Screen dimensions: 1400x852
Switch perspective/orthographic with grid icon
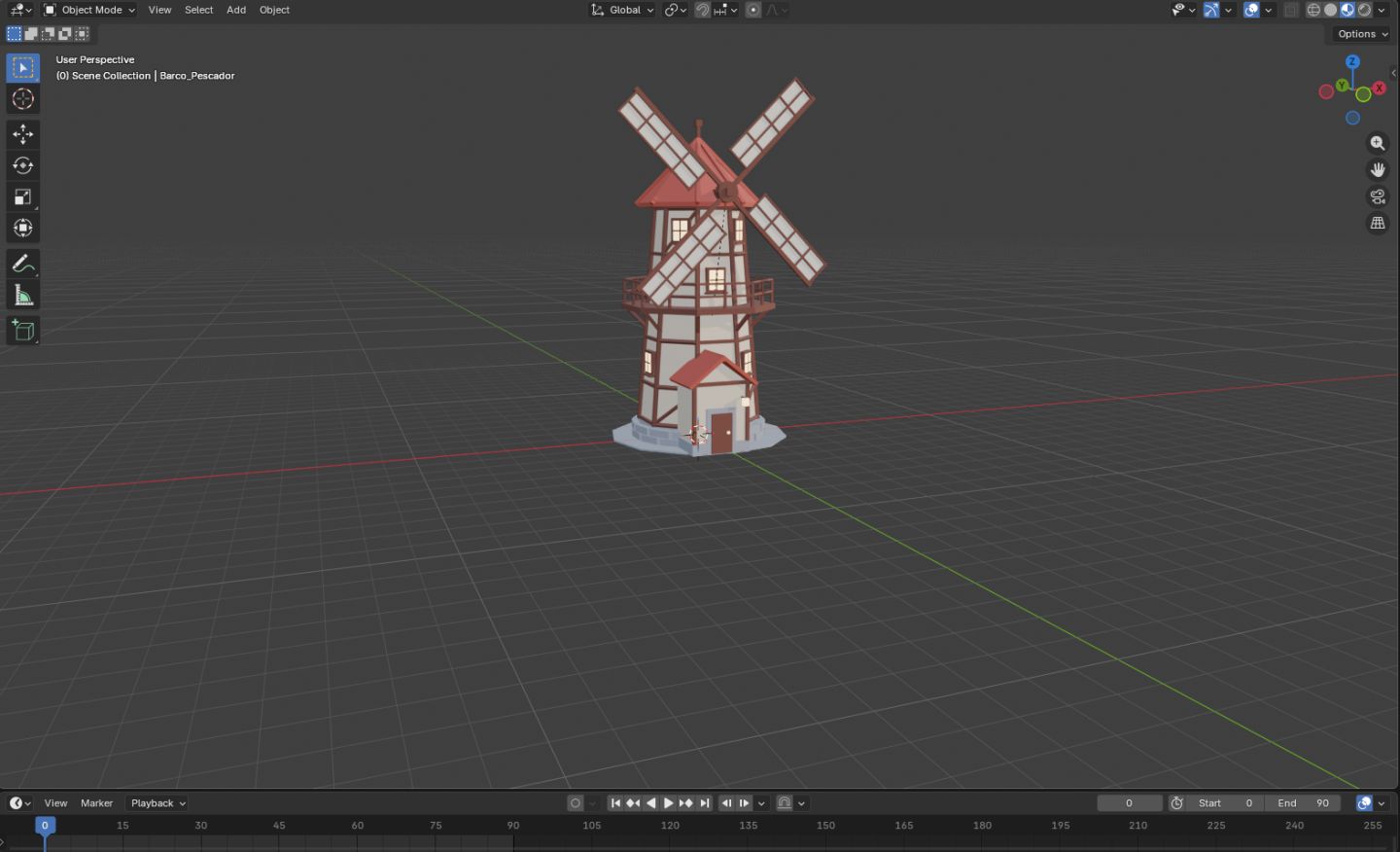click(x=1378, y=223)
